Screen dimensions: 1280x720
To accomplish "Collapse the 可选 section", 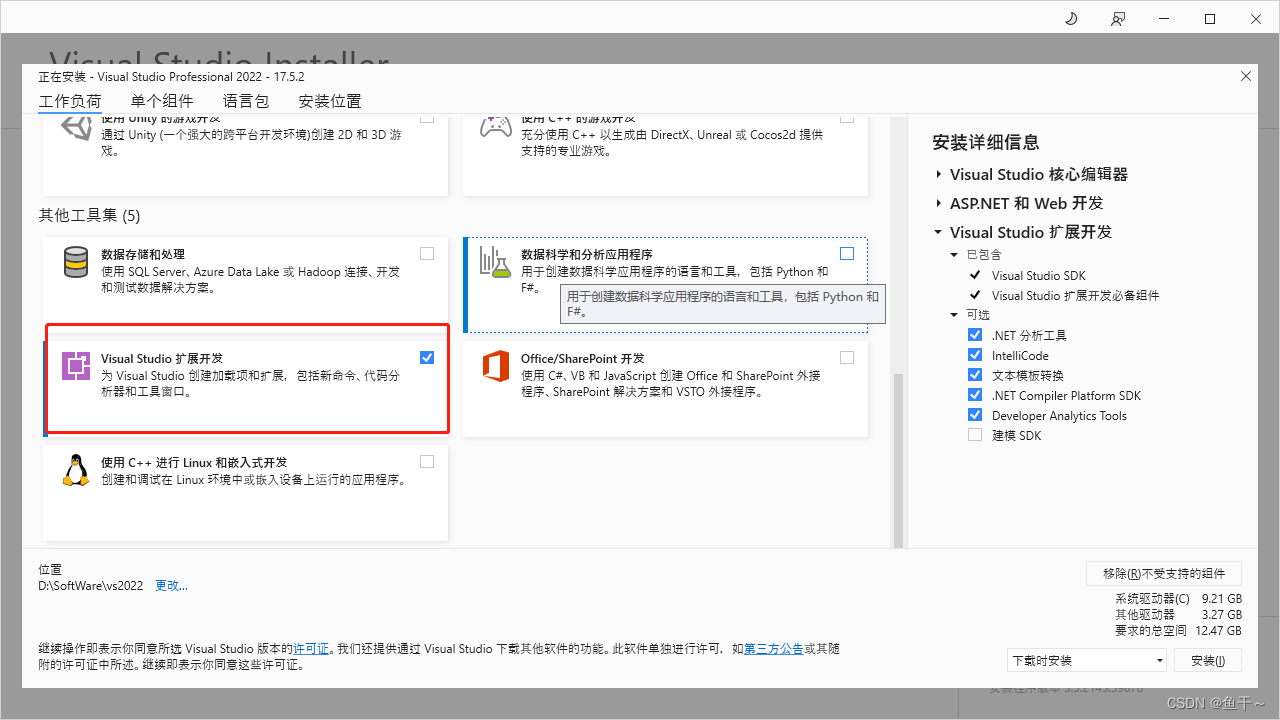I will point(955,315).
